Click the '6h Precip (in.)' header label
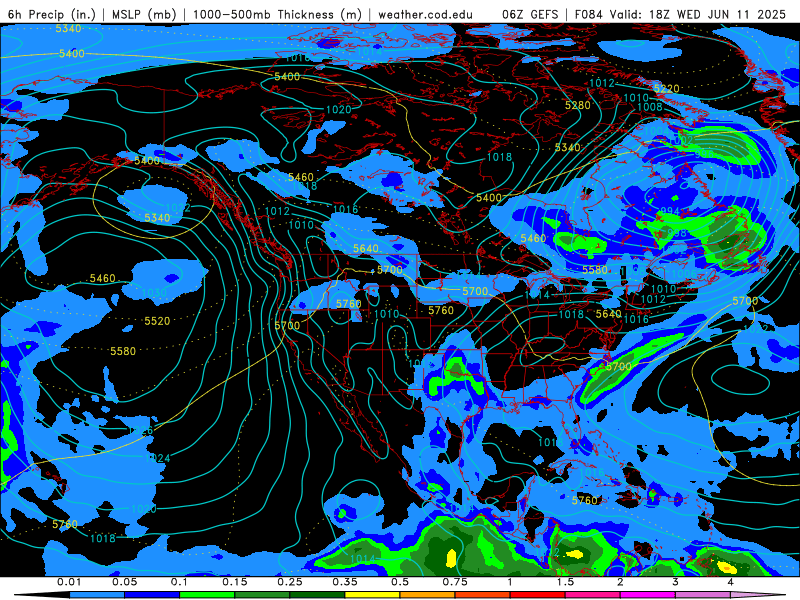Viewport: 800px width, 600px height. click(52, 14)
